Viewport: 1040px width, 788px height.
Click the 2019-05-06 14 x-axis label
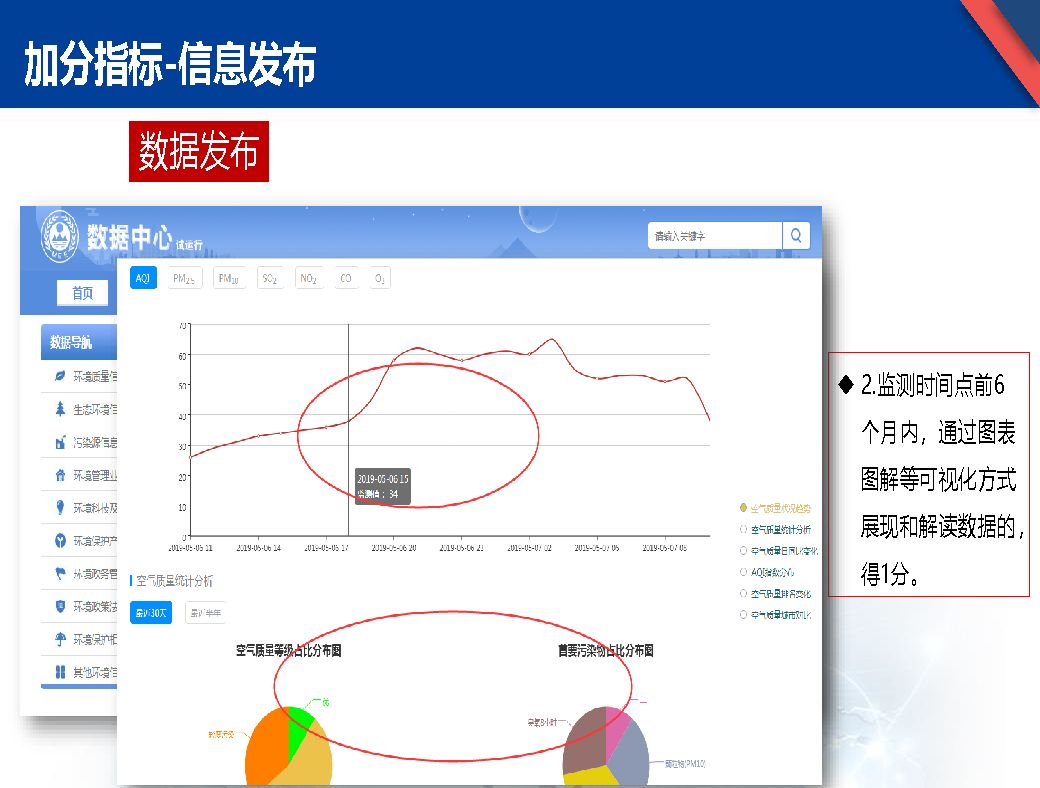[x=259, y=548]
